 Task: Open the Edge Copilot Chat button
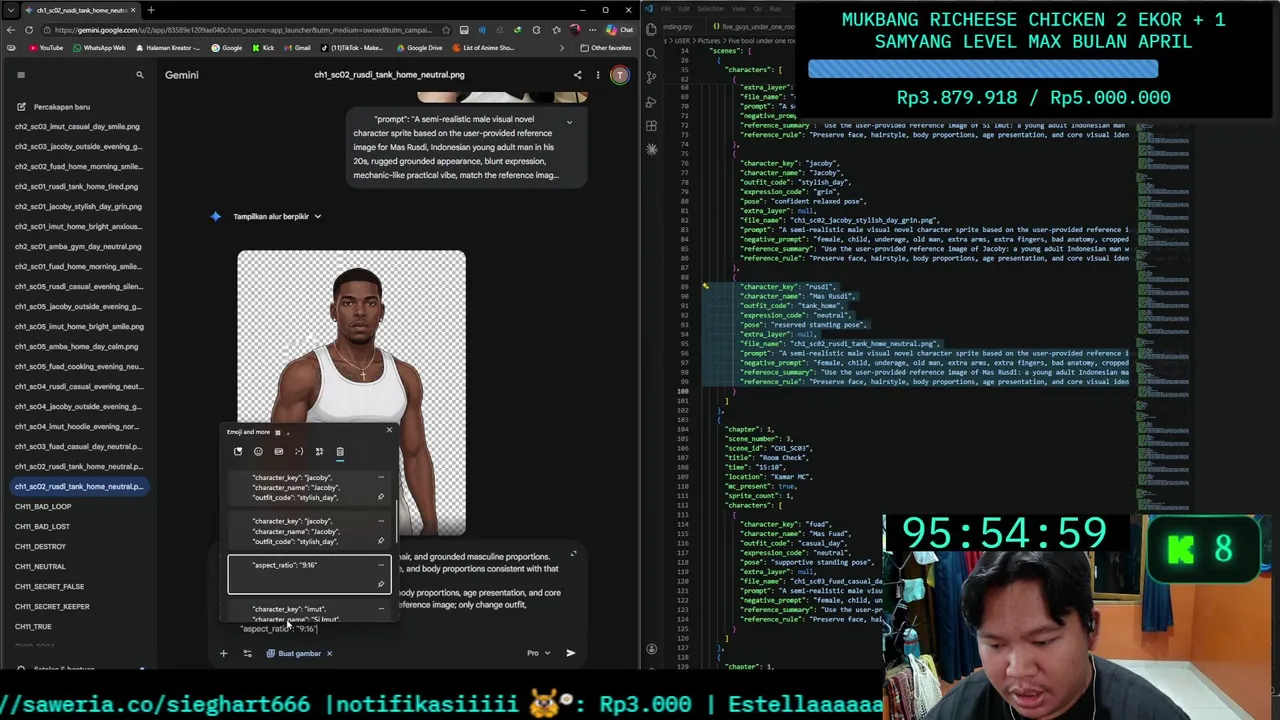pos(620,30)
